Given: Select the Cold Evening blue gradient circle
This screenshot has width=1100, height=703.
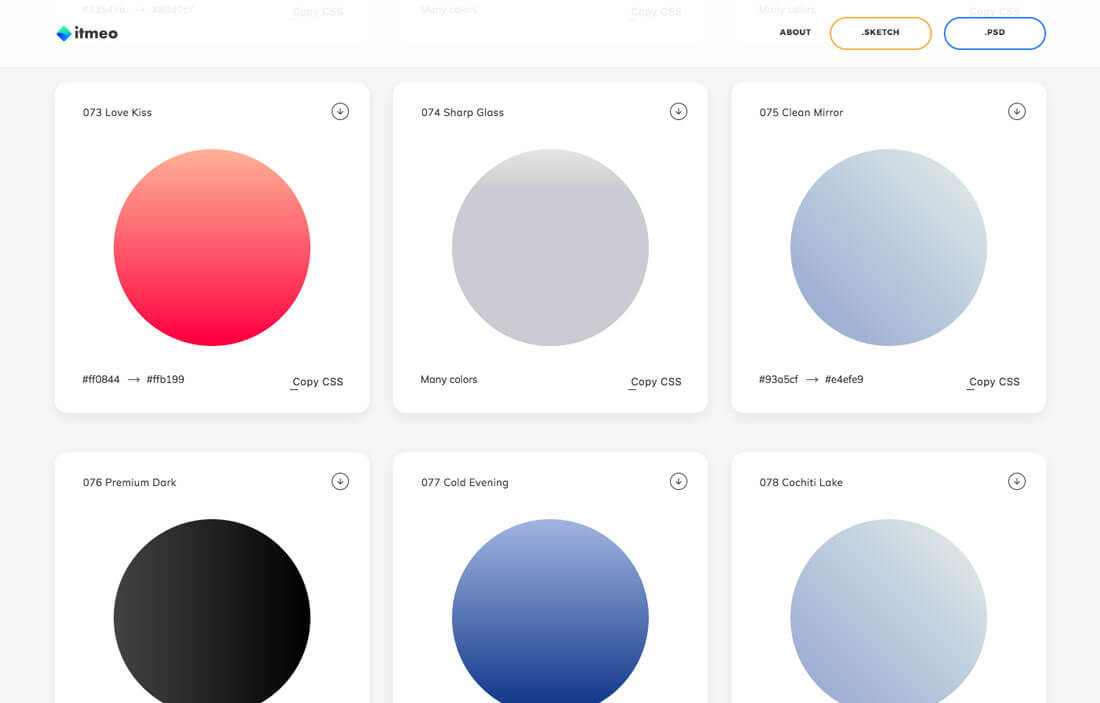Looking at the screenshot, I should pos(550,612).
